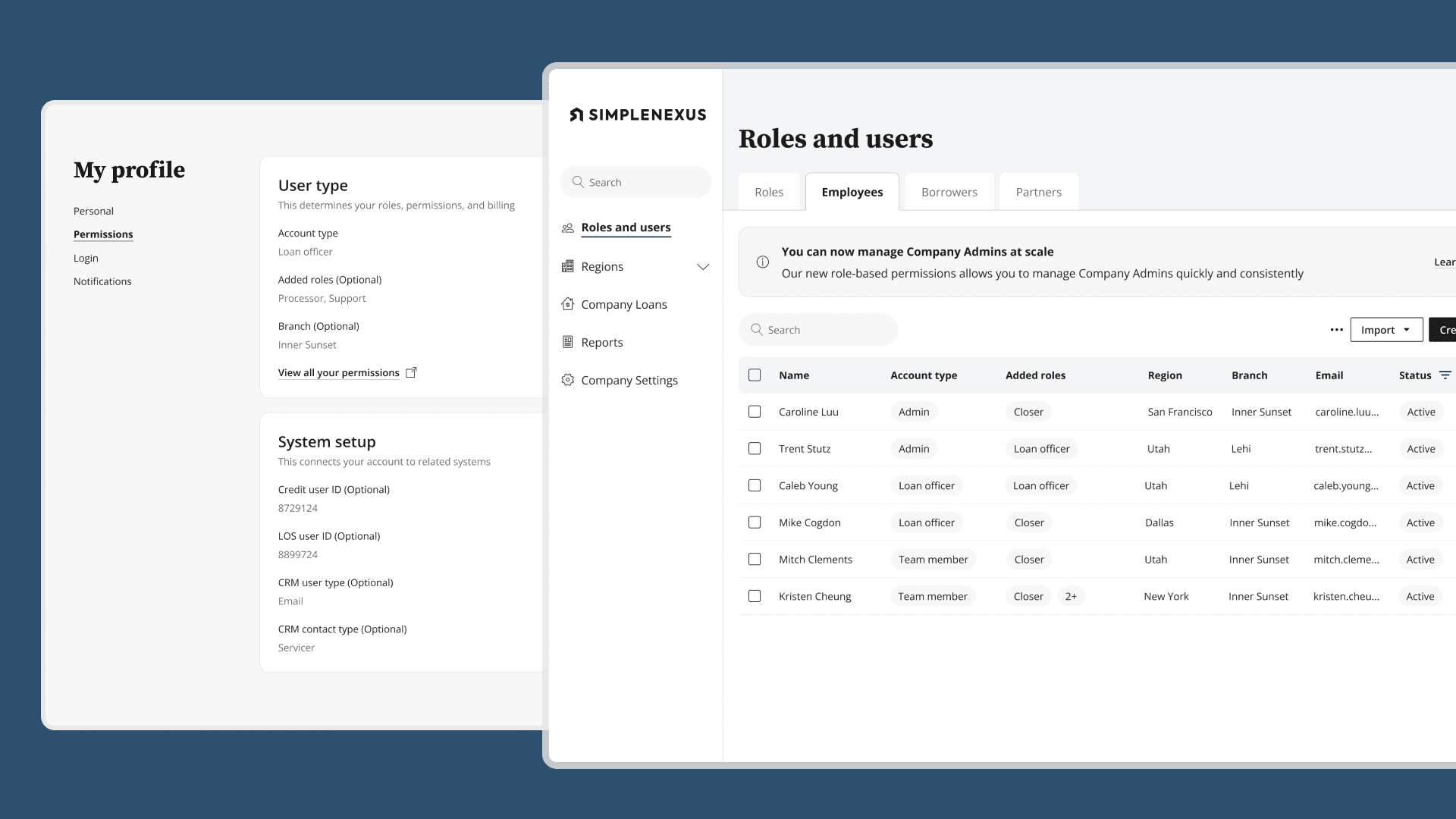
Task: Open Roles and users from the sidebar
Action: click(626, 227)
